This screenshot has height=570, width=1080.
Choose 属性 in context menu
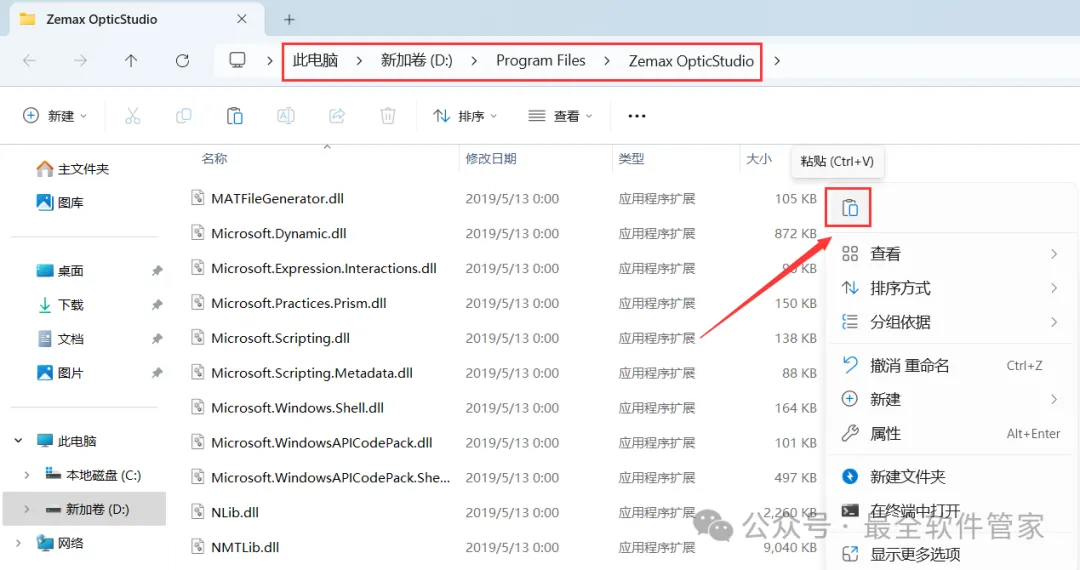point(951,434)
